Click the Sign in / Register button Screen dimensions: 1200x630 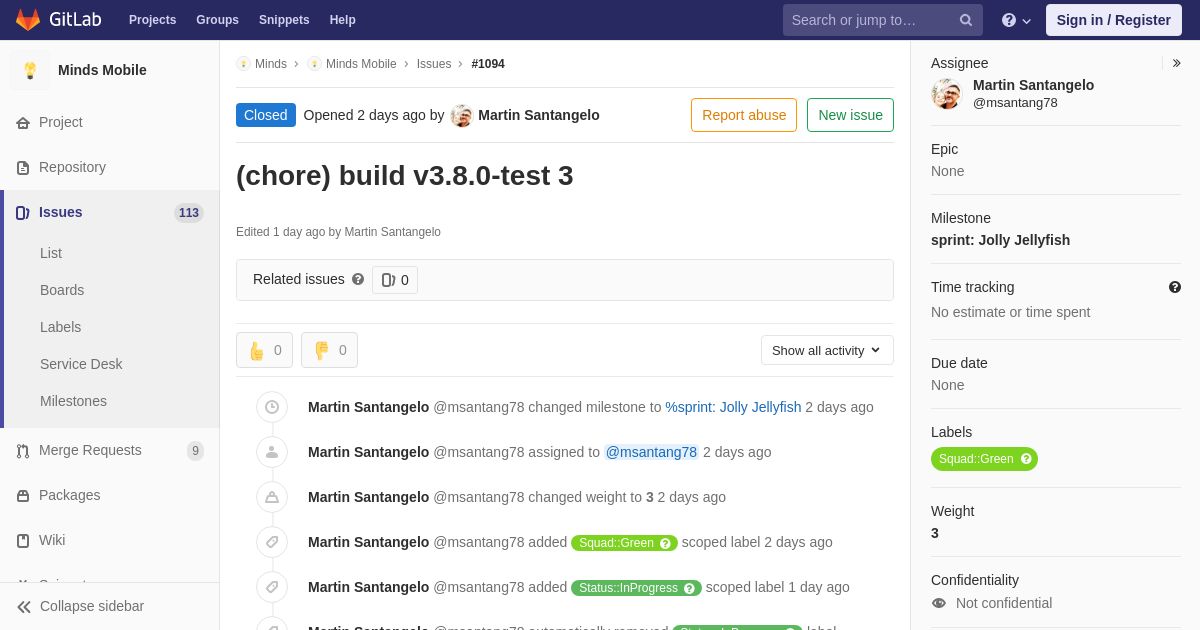point(1114,20)
